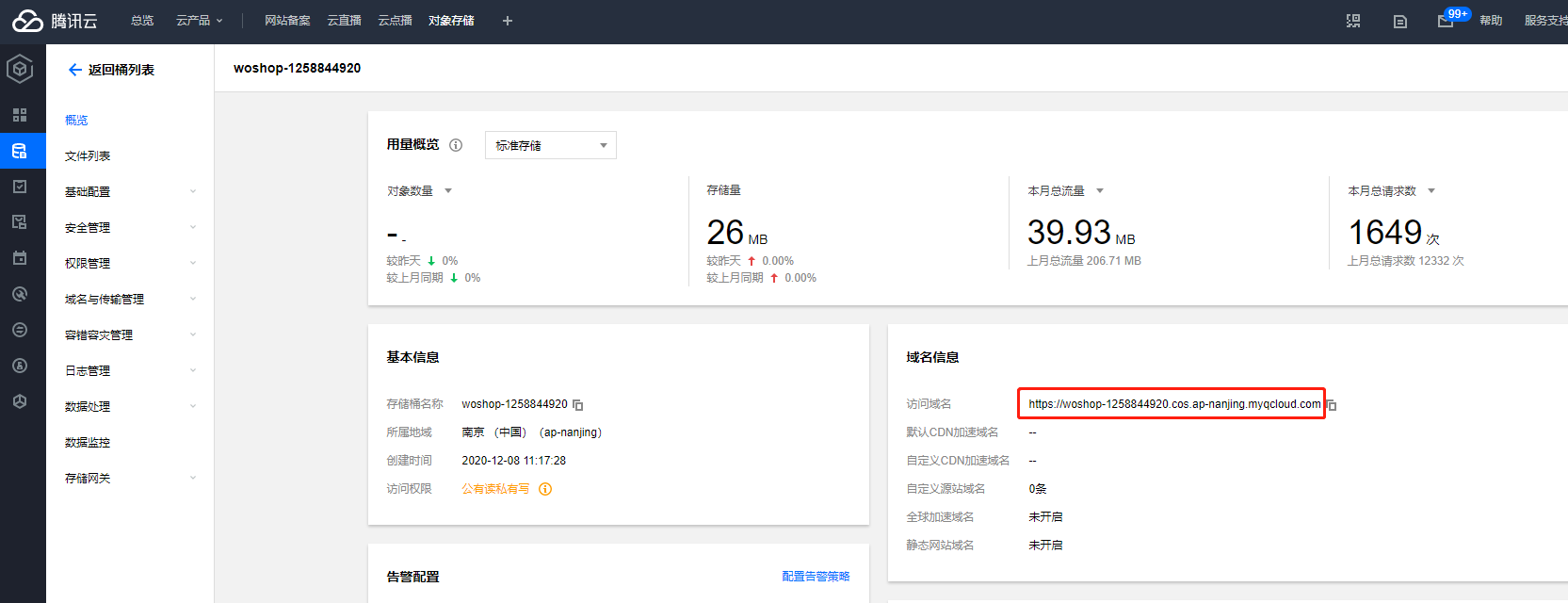The width and height of the screenshot is (1568, 603).
Task: Click the 帮助 link in top bar
Action: click(x=1491, y=21)
